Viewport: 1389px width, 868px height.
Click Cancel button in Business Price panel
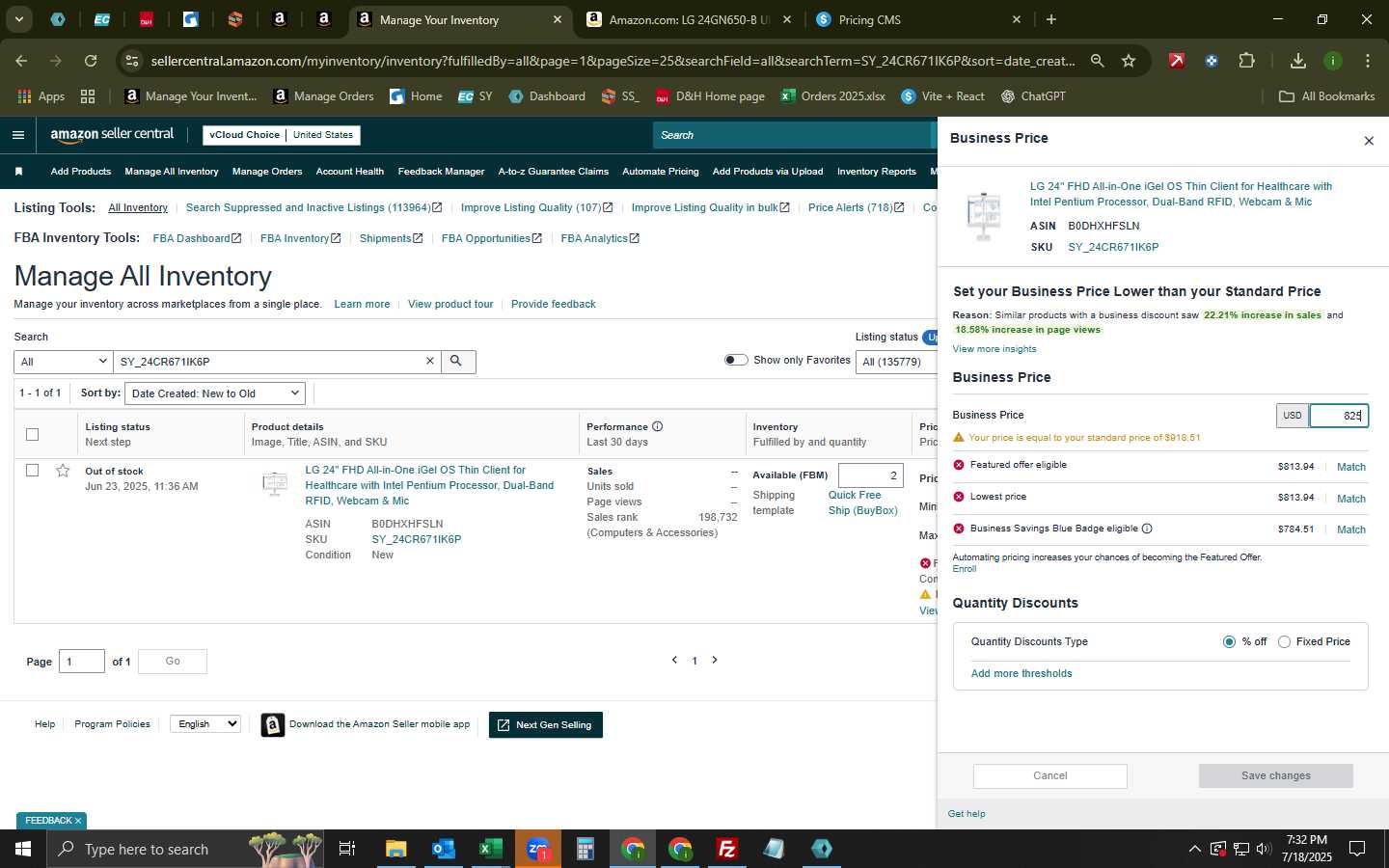tap(1049, 775)
